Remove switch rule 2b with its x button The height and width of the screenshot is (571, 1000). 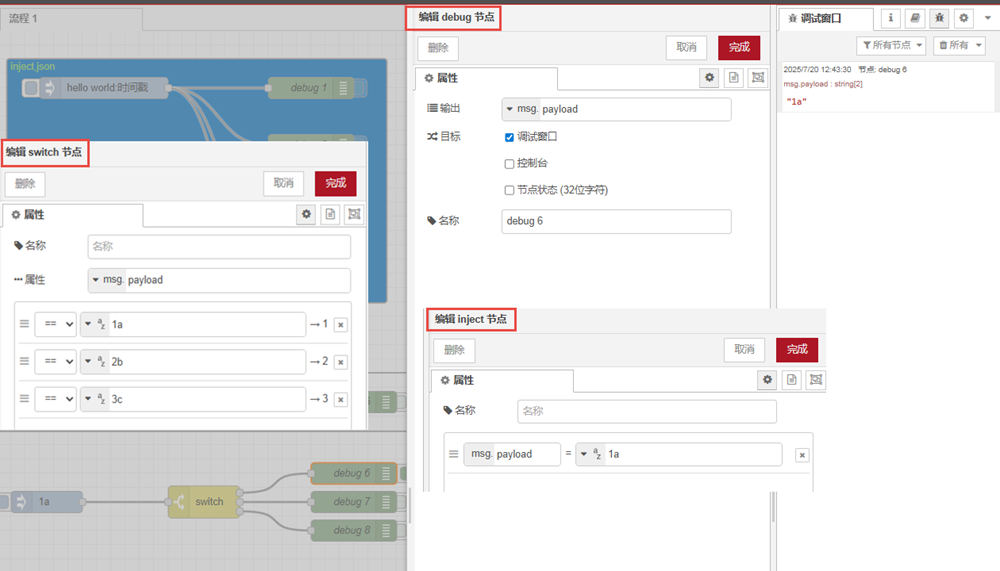coord(341,362)
